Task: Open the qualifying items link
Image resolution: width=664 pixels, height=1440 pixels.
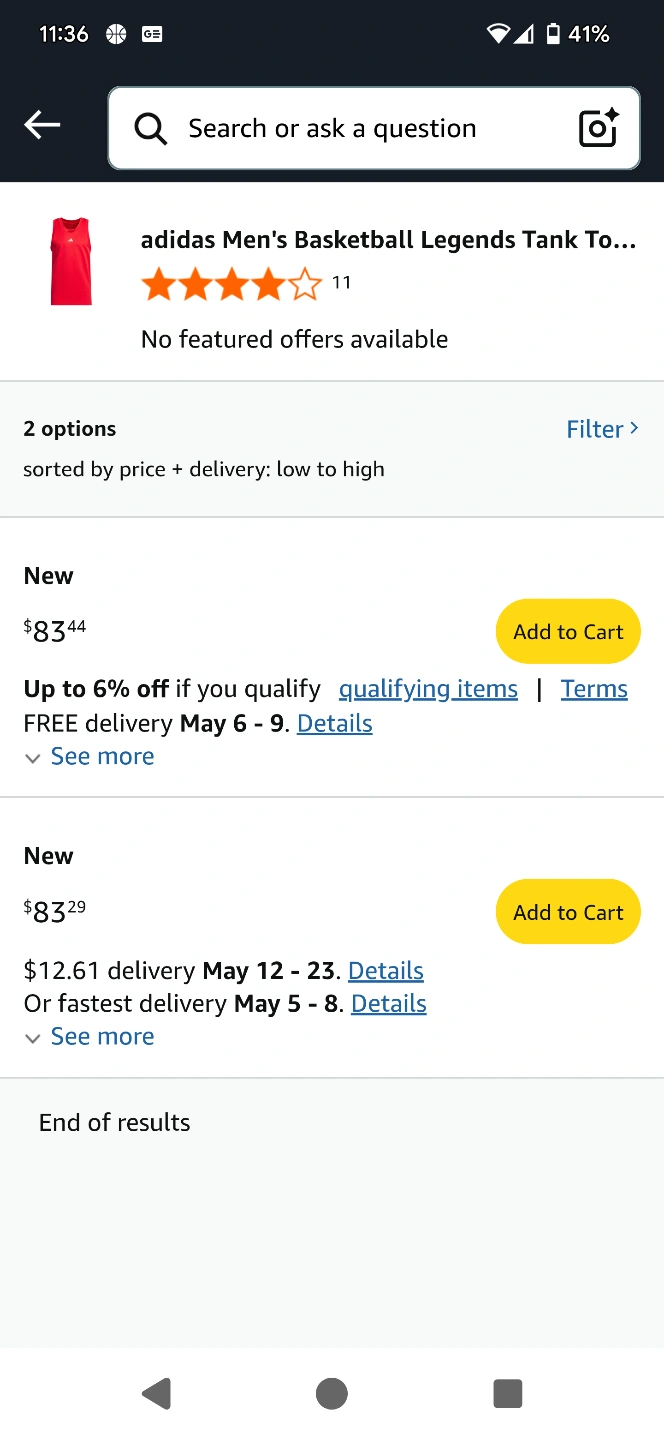Action: click(428, 689)
